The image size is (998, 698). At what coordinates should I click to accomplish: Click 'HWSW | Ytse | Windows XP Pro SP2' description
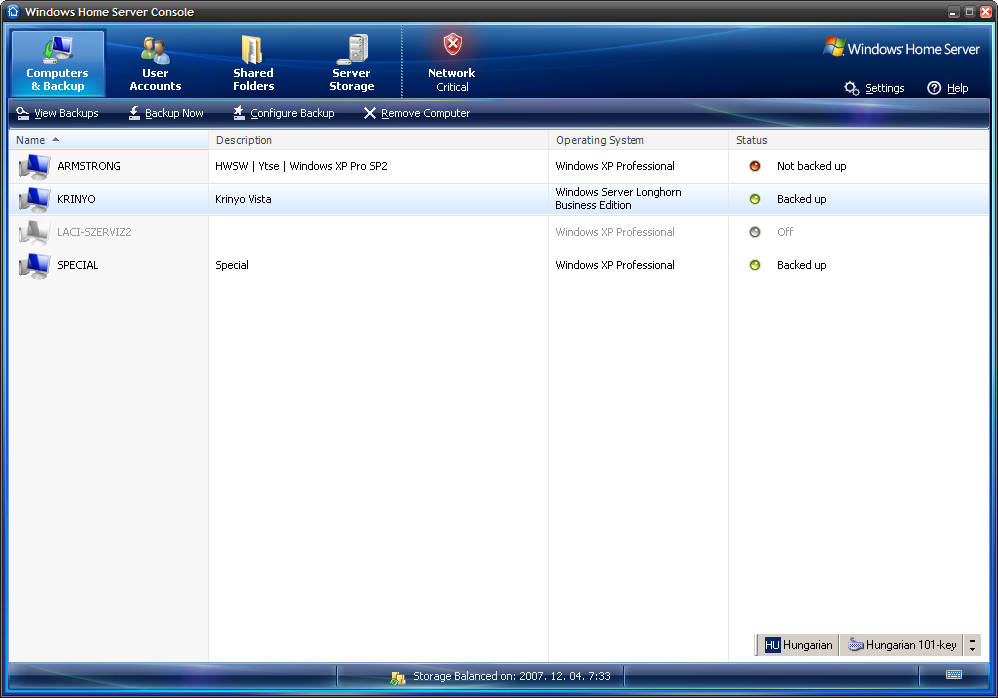pyautogui.click(x=301, y=166)
